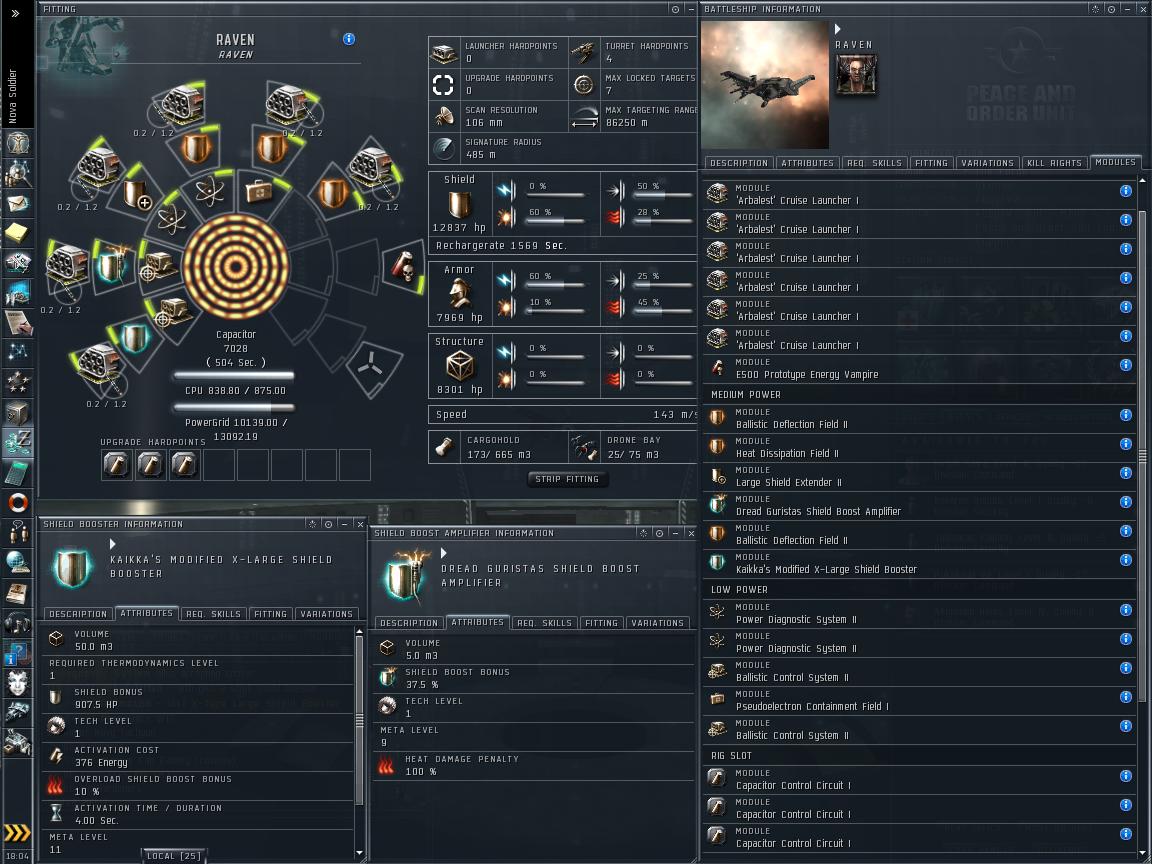The width and height of the screenshot is (1152, 864).
Task: Click the Kaikka's shield booster module in fitting wheel
Action: pyautogui.click(x=134, y=337)
